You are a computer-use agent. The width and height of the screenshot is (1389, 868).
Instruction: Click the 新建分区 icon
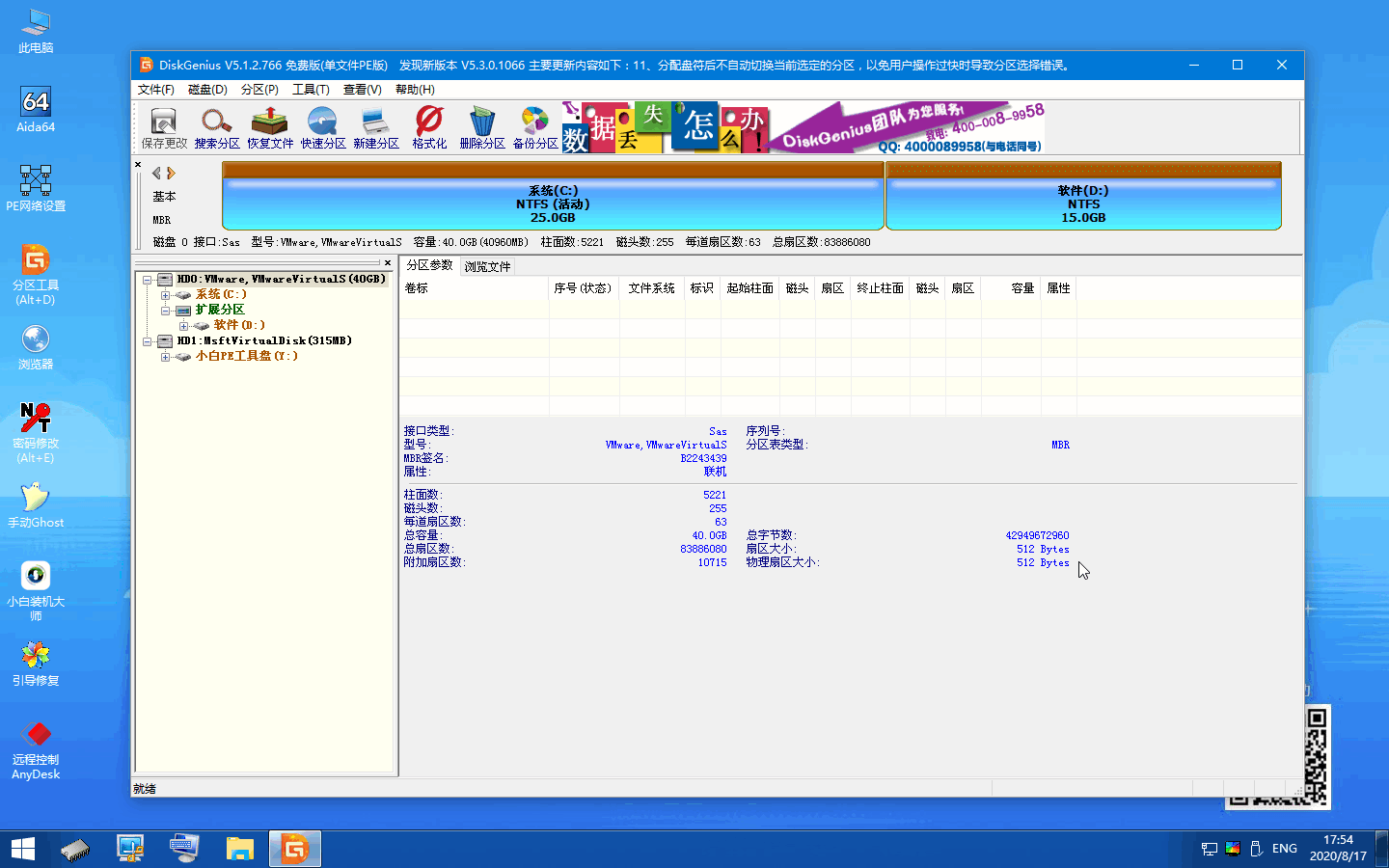point(376,126)
